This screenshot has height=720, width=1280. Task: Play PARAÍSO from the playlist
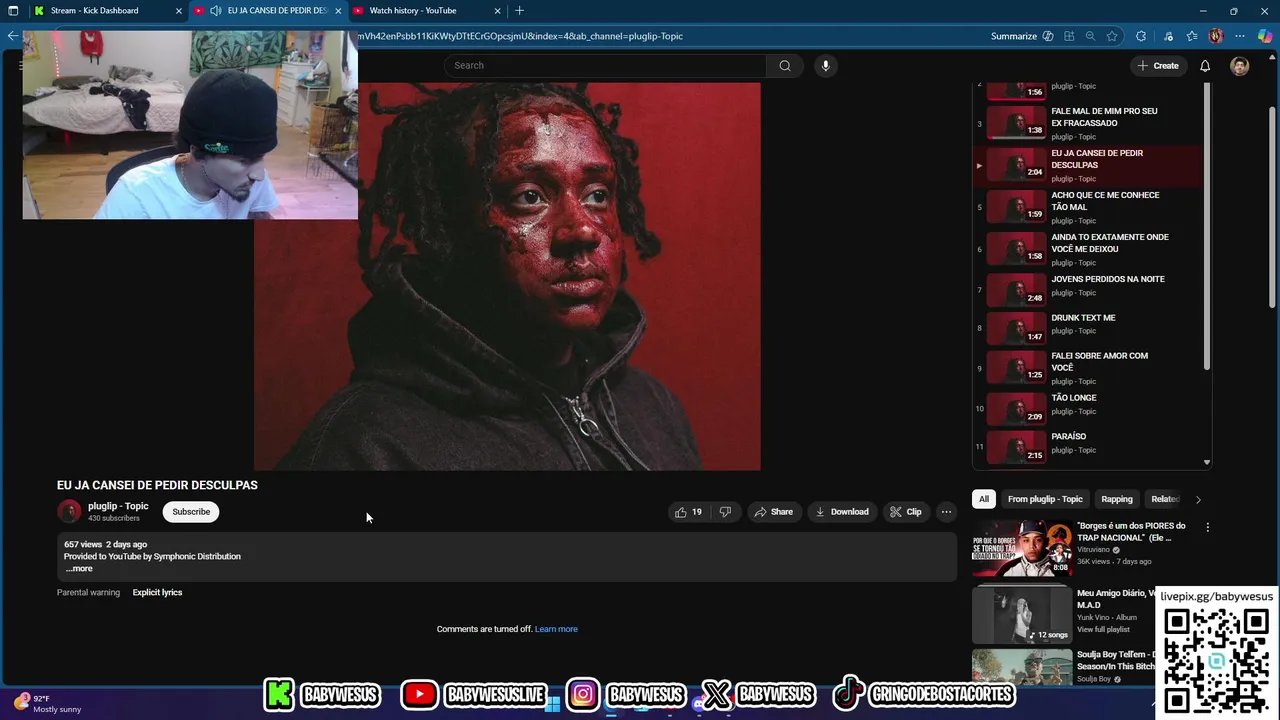[1090, 446]
